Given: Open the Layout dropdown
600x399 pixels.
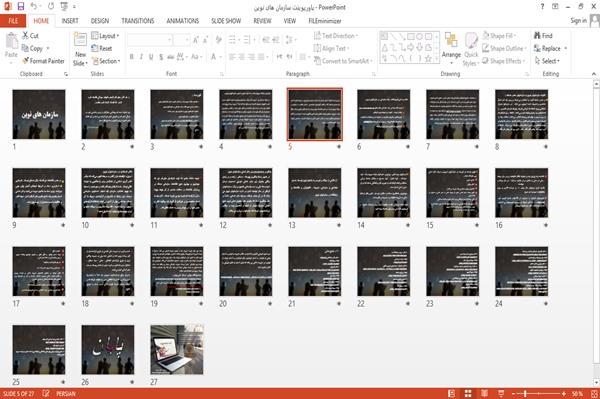Looking at the screenshot, I should (x=105, y=36).
